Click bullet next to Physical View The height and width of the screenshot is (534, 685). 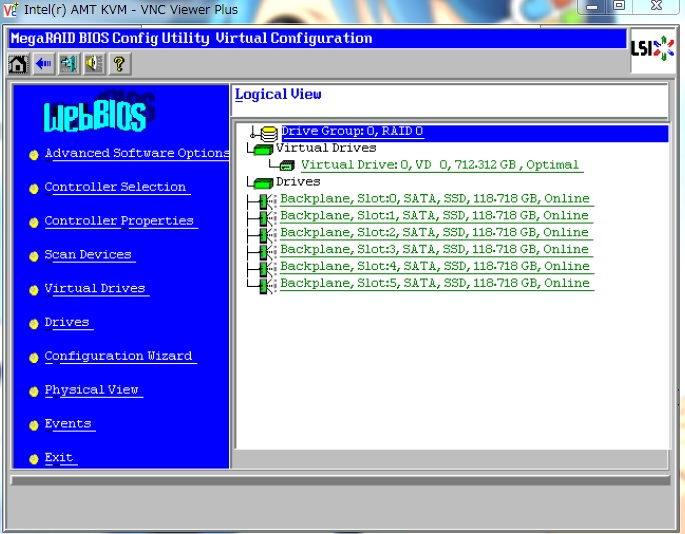coord(34,392)
